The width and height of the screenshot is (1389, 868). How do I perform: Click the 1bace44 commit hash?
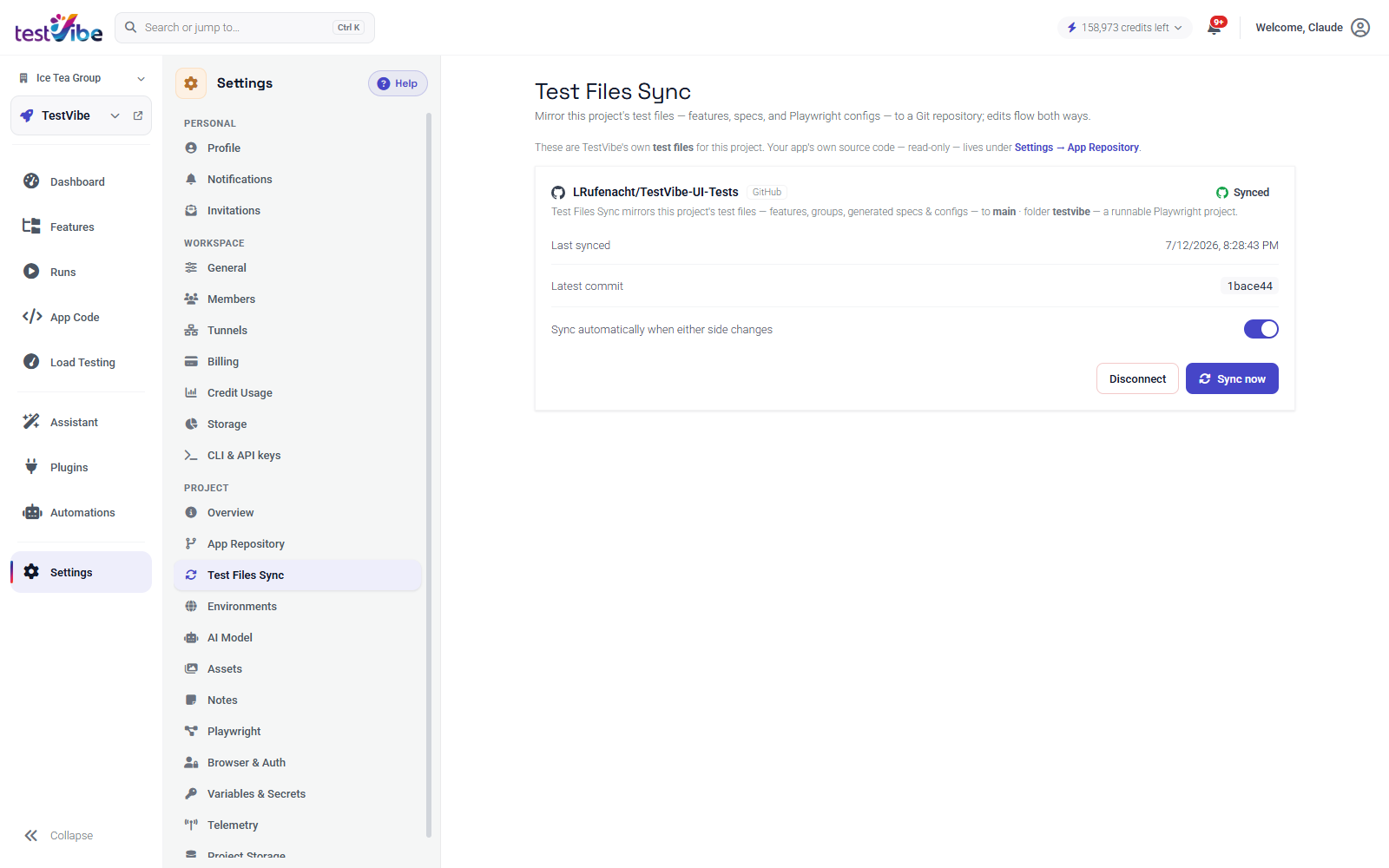[x=1249, y=286]
